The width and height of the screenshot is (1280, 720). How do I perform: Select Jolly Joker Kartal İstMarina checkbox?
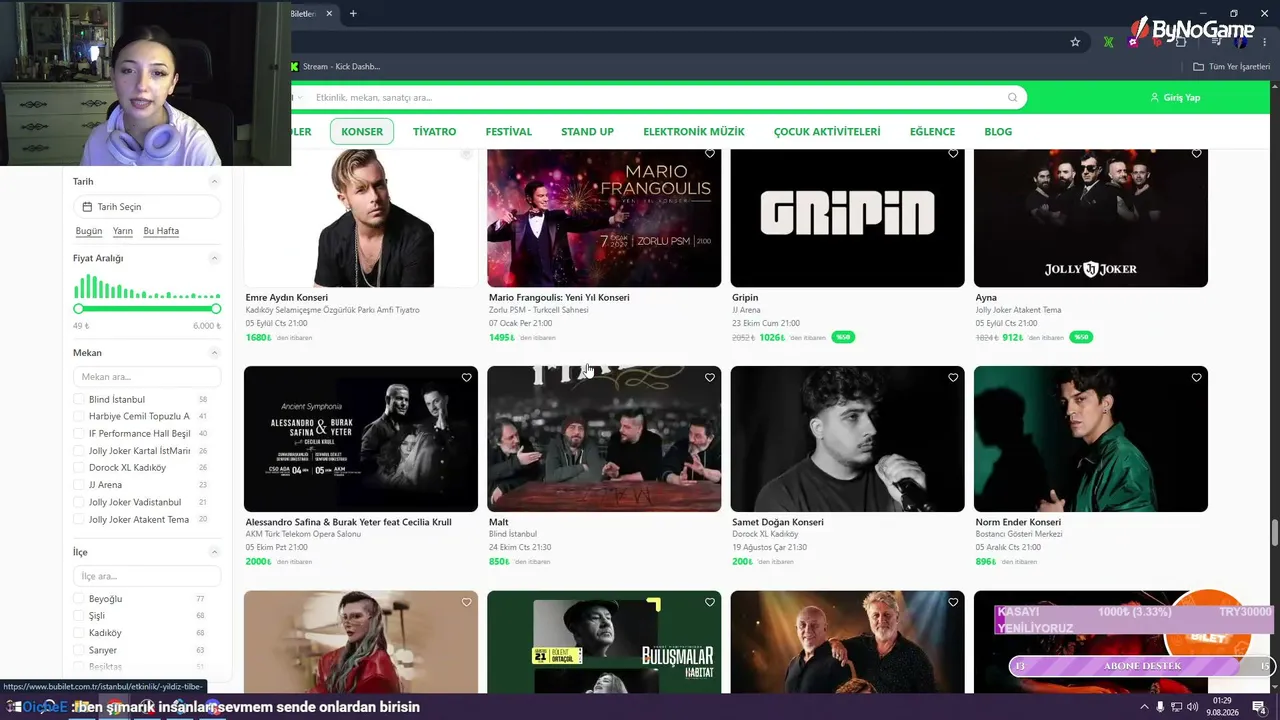79,451
